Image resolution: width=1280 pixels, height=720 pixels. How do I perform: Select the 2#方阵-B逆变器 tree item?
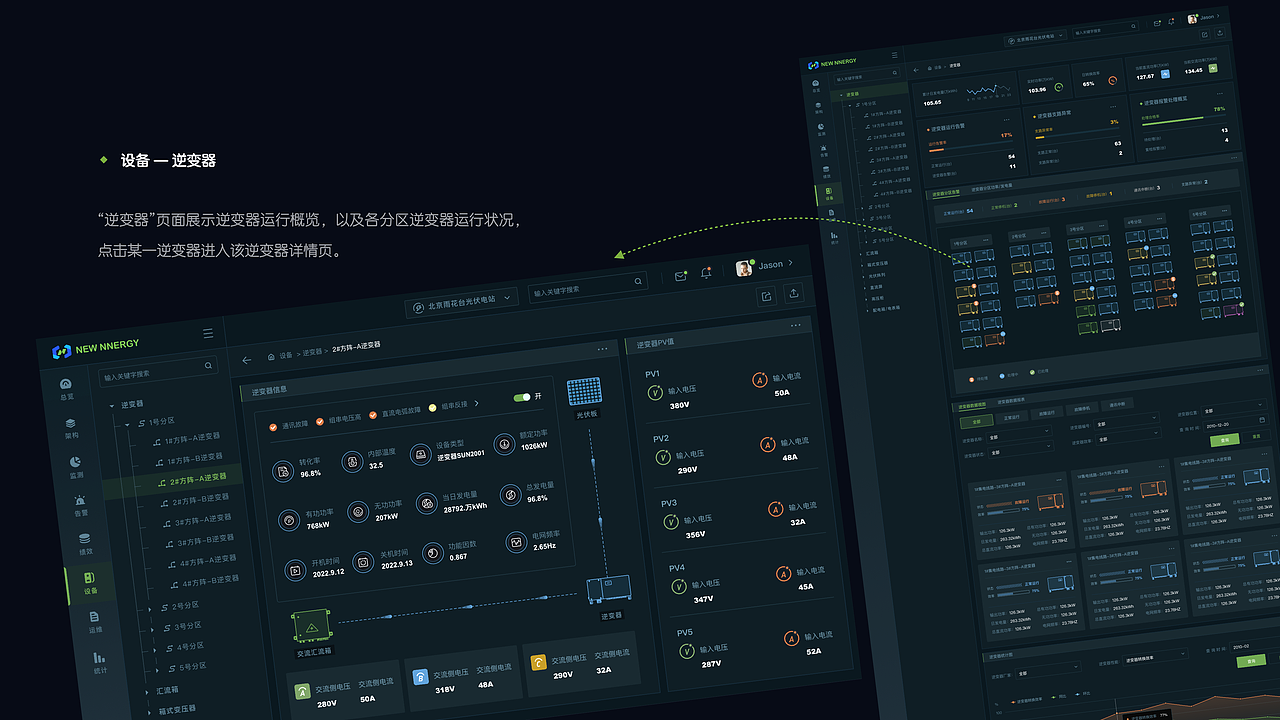tap(199, 500)
